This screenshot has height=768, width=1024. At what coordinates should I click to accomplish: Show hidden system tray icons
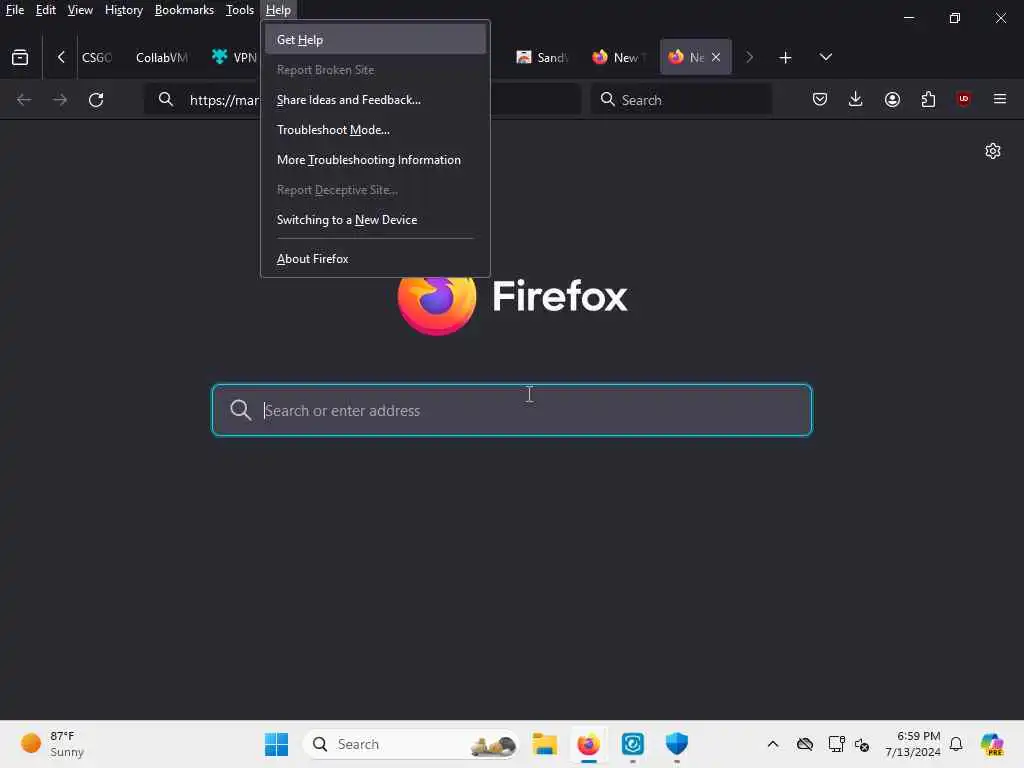(x=773, y=744)
